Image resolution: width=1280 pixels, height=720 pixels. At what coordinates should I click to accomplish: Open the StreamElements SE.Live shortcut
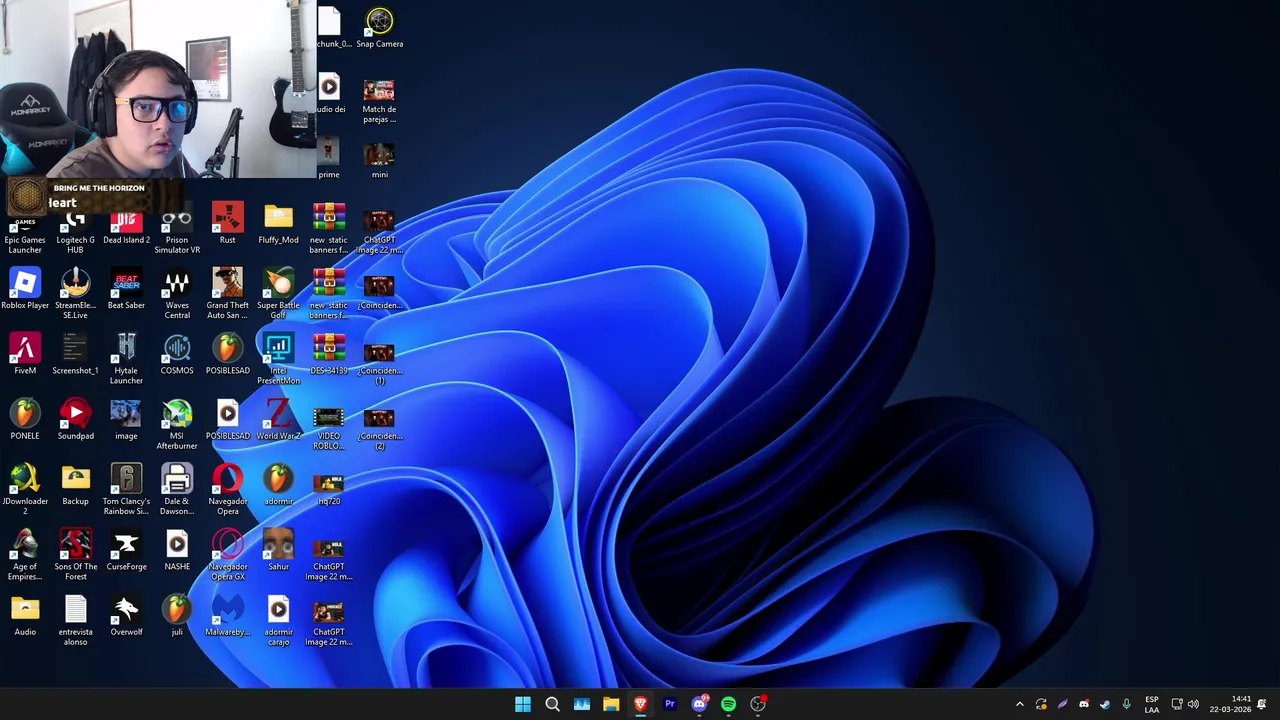75,294
